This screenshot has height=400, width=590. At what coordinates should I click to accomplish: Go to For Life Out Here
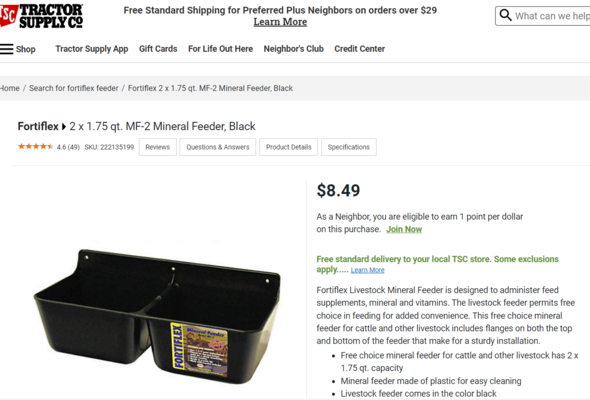[x=220, y=49]
